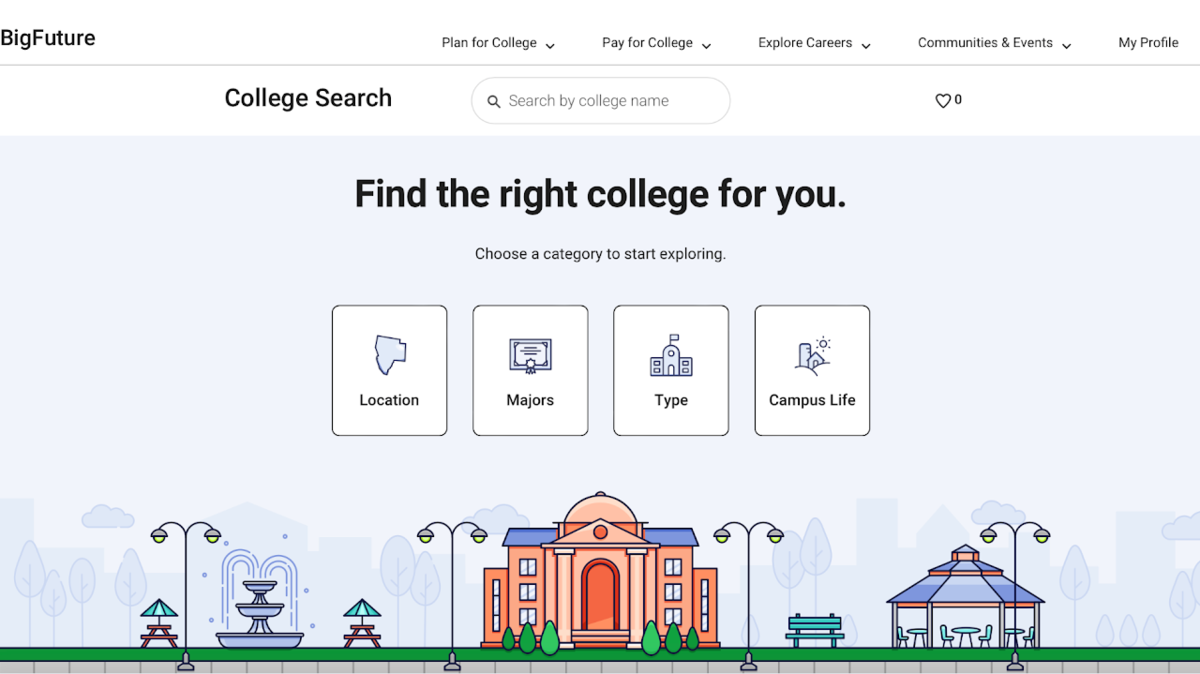Select Explore Careers in the navigation

click(804, 42)
